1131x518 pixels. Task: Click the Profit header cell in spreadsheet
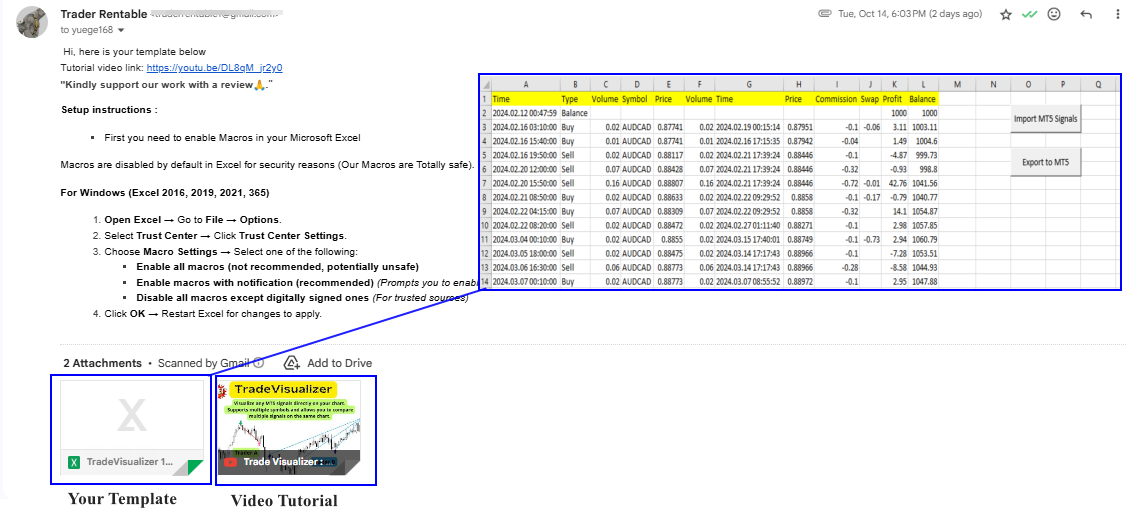tap(894, 99)
